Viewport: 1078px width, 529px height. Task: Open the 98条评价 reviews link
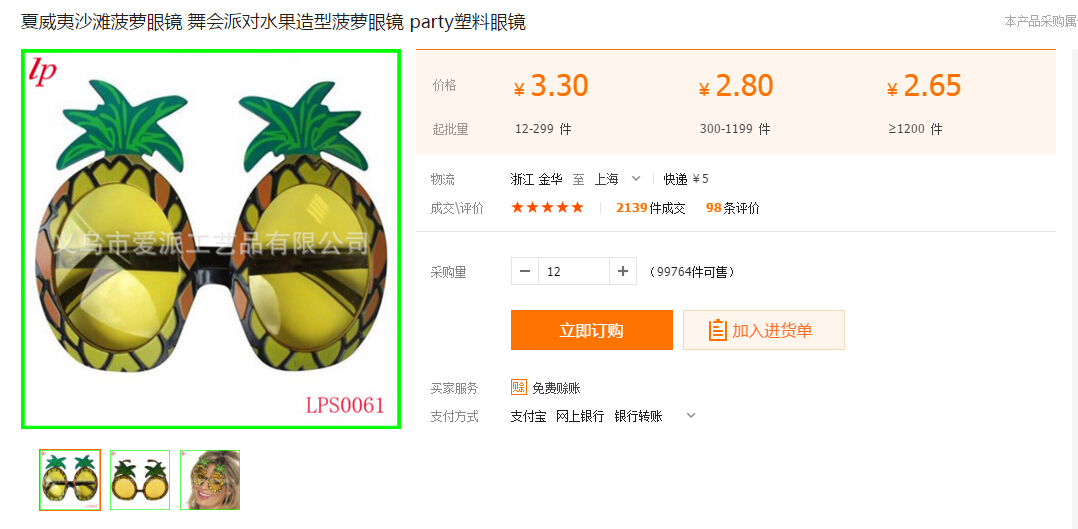coord(732,208)
